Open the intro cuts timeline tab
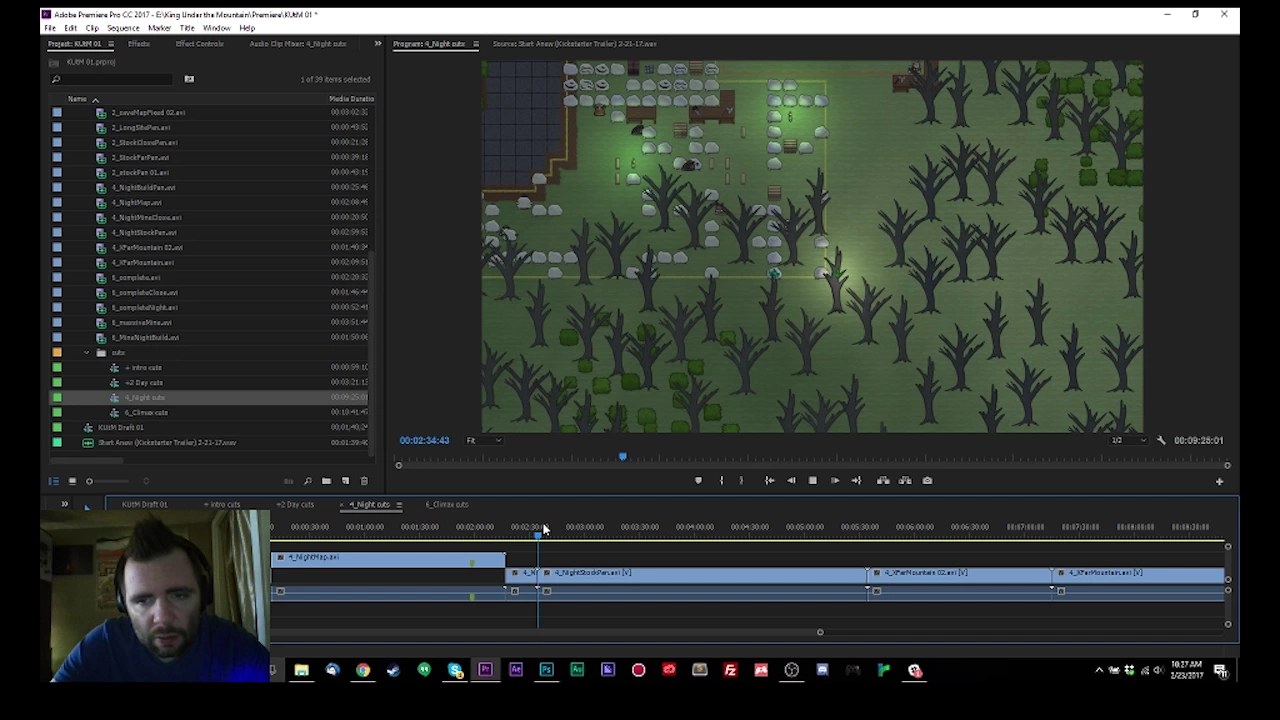Image resolution: width=1280 pixels, height=720 pixels. (x=222, y=505)
